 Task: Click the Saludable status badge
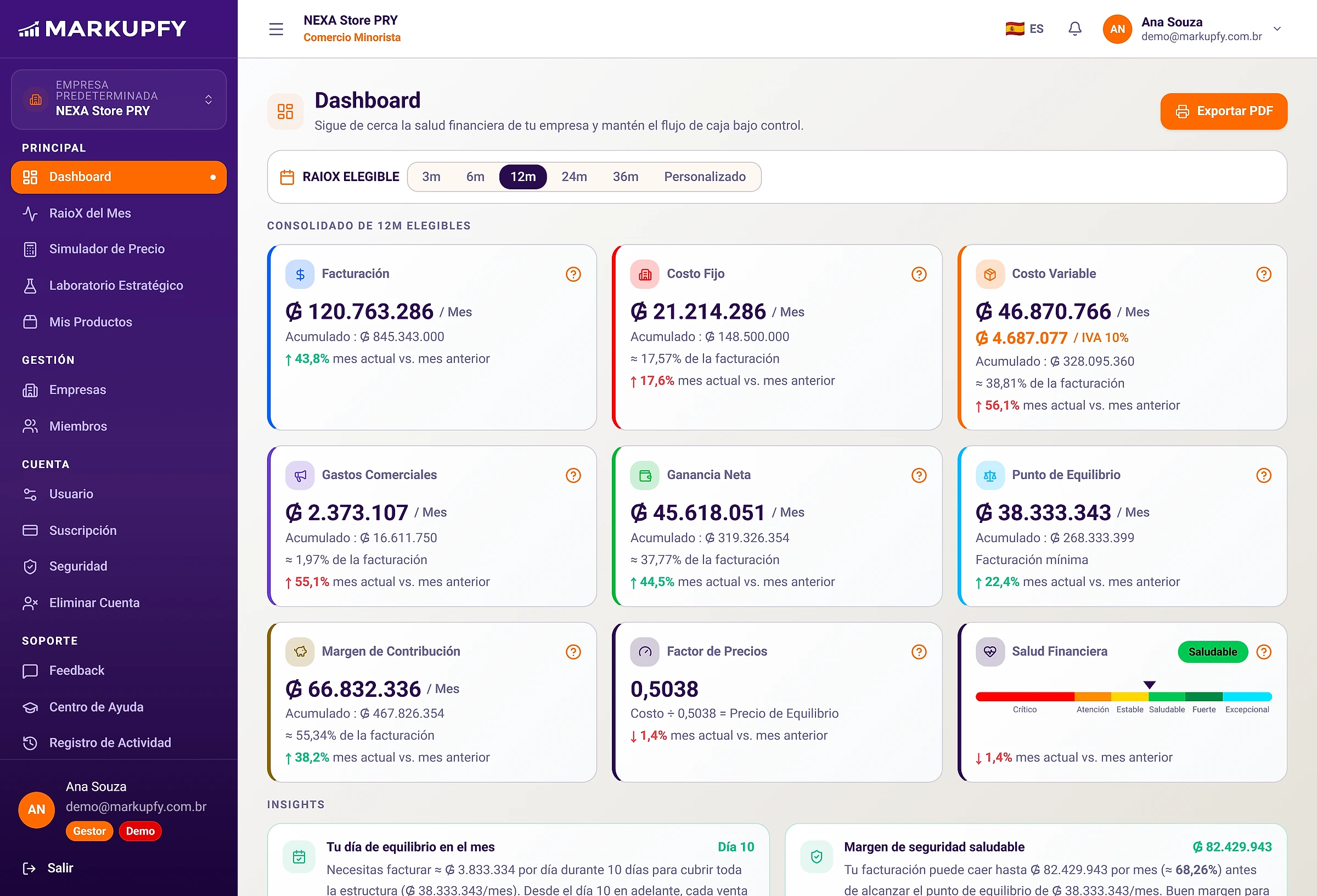coord(1212,652)
